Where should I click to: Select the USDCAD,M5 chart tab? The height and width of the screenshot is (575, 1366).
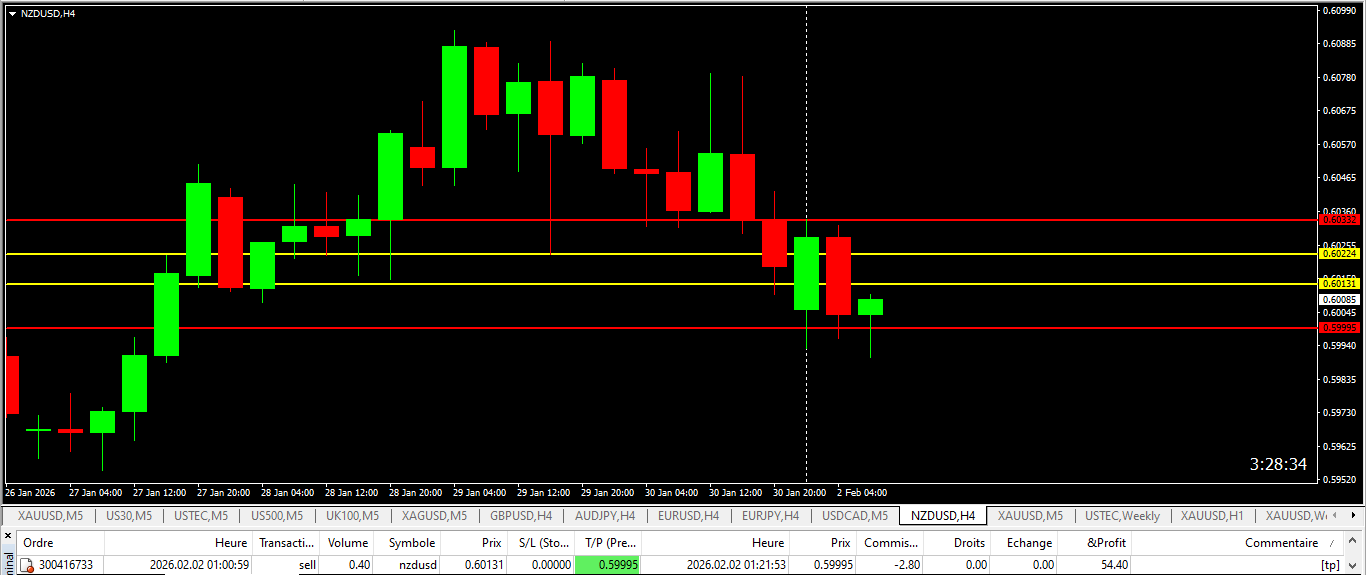(854, 516)
